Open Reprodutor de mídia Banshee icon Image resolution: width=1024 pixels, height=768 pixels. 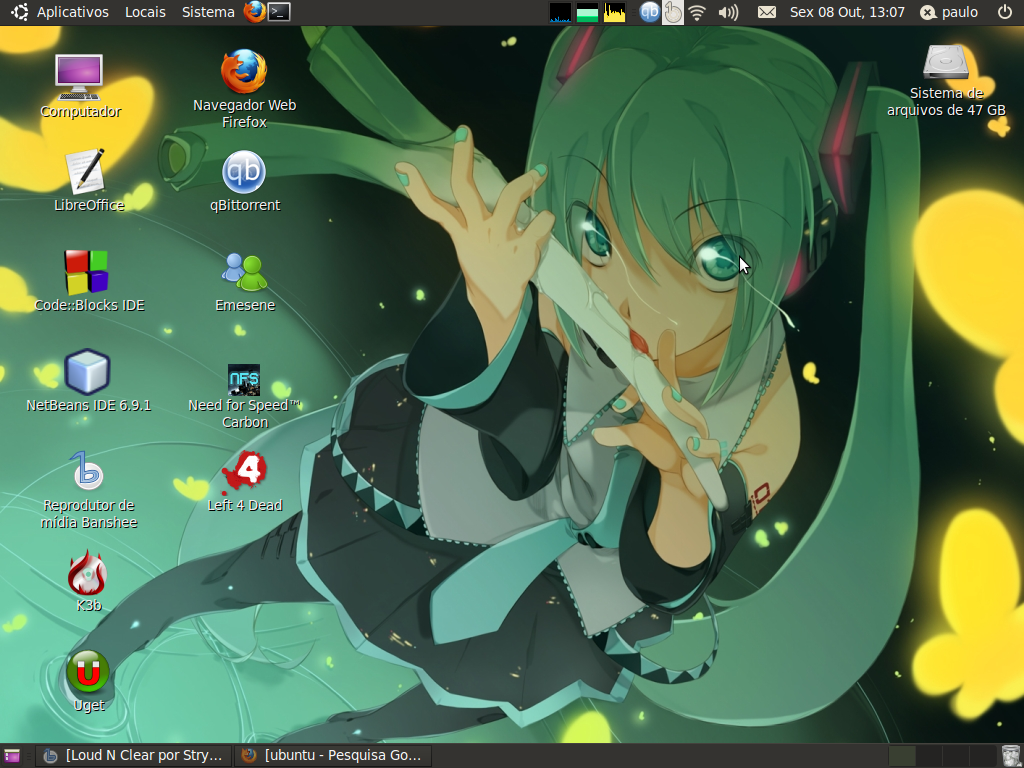tap(87, 471)
